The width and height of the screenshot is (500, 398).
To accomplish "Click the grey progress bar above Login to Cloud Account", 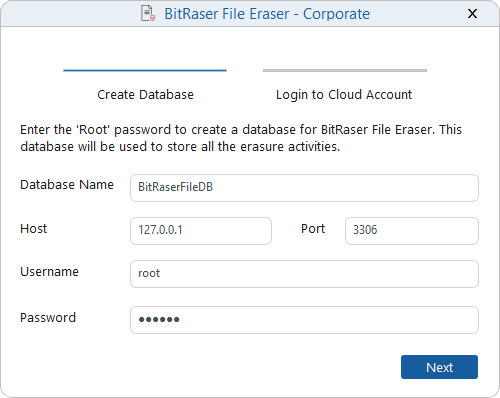I will pos(345,70).
